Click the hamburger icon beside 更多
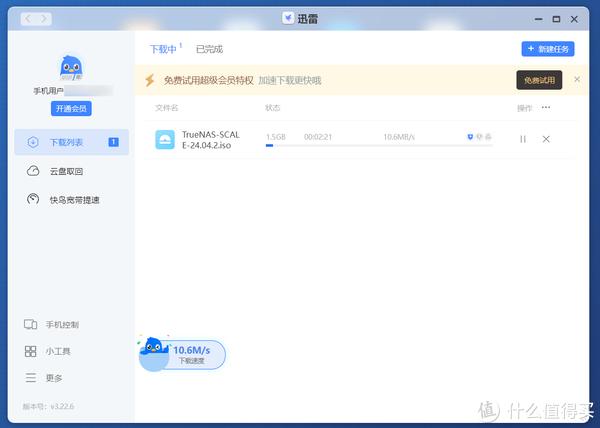 coord(31,378)
